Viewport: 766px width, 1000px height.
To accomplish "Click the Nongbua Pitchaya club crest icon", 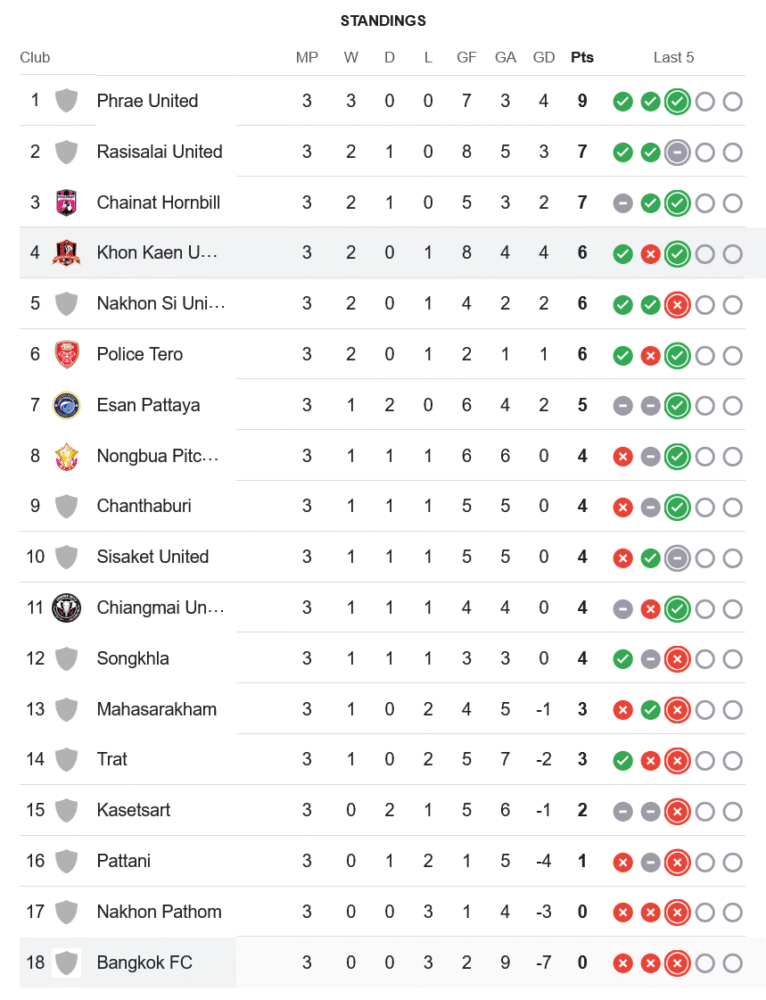I will 66,456.
